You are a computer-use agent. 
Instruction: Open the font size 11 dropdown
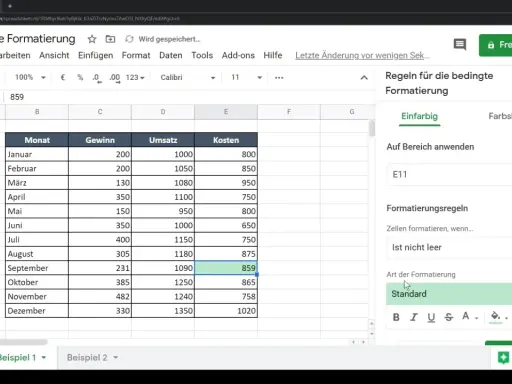coord(246,77)
